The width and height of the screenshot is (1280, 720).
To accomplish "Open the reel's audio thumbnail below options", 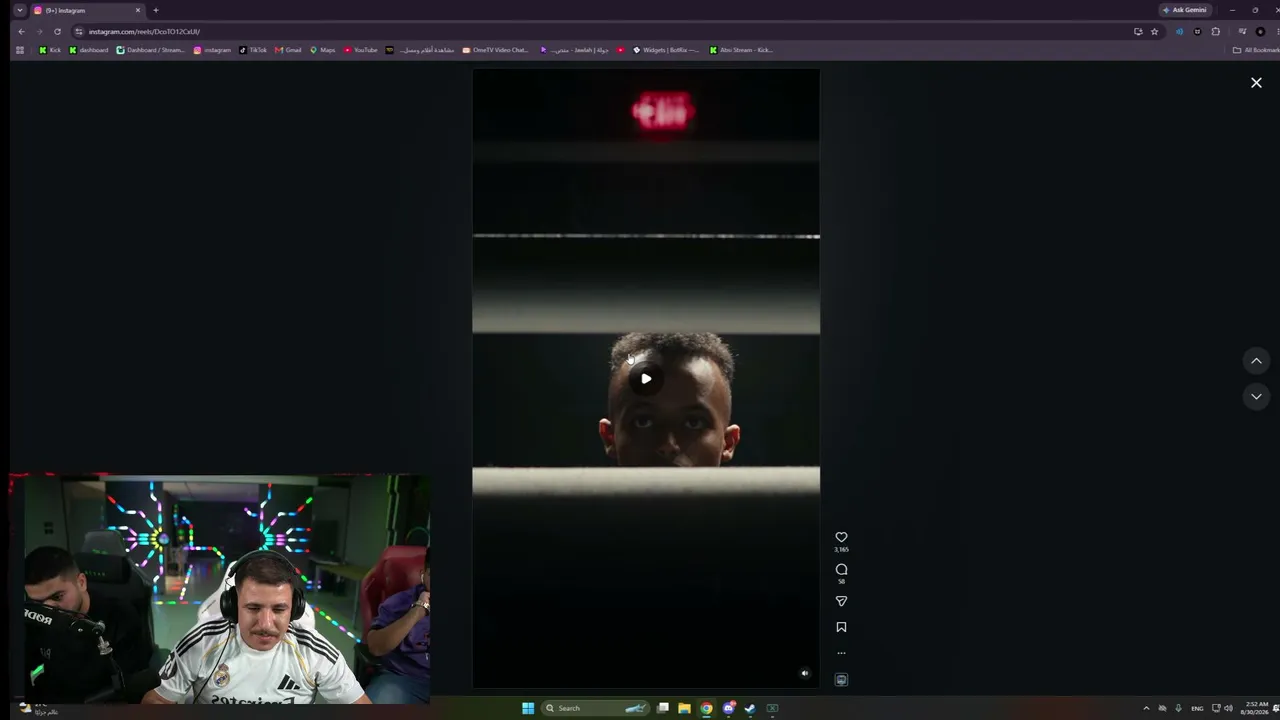I will (x=841, y=680).
